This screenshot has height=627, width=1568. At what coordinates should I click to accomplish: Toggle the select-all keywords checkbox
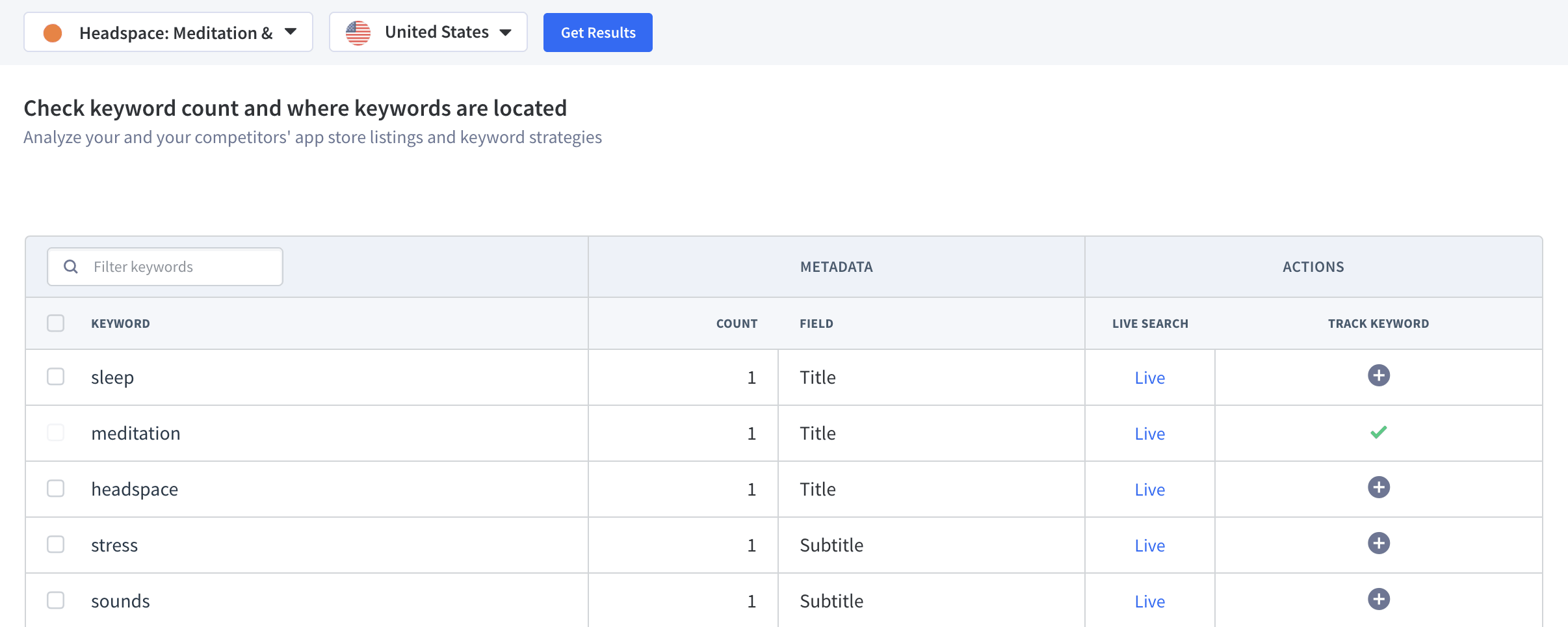[x=56, y=323]
